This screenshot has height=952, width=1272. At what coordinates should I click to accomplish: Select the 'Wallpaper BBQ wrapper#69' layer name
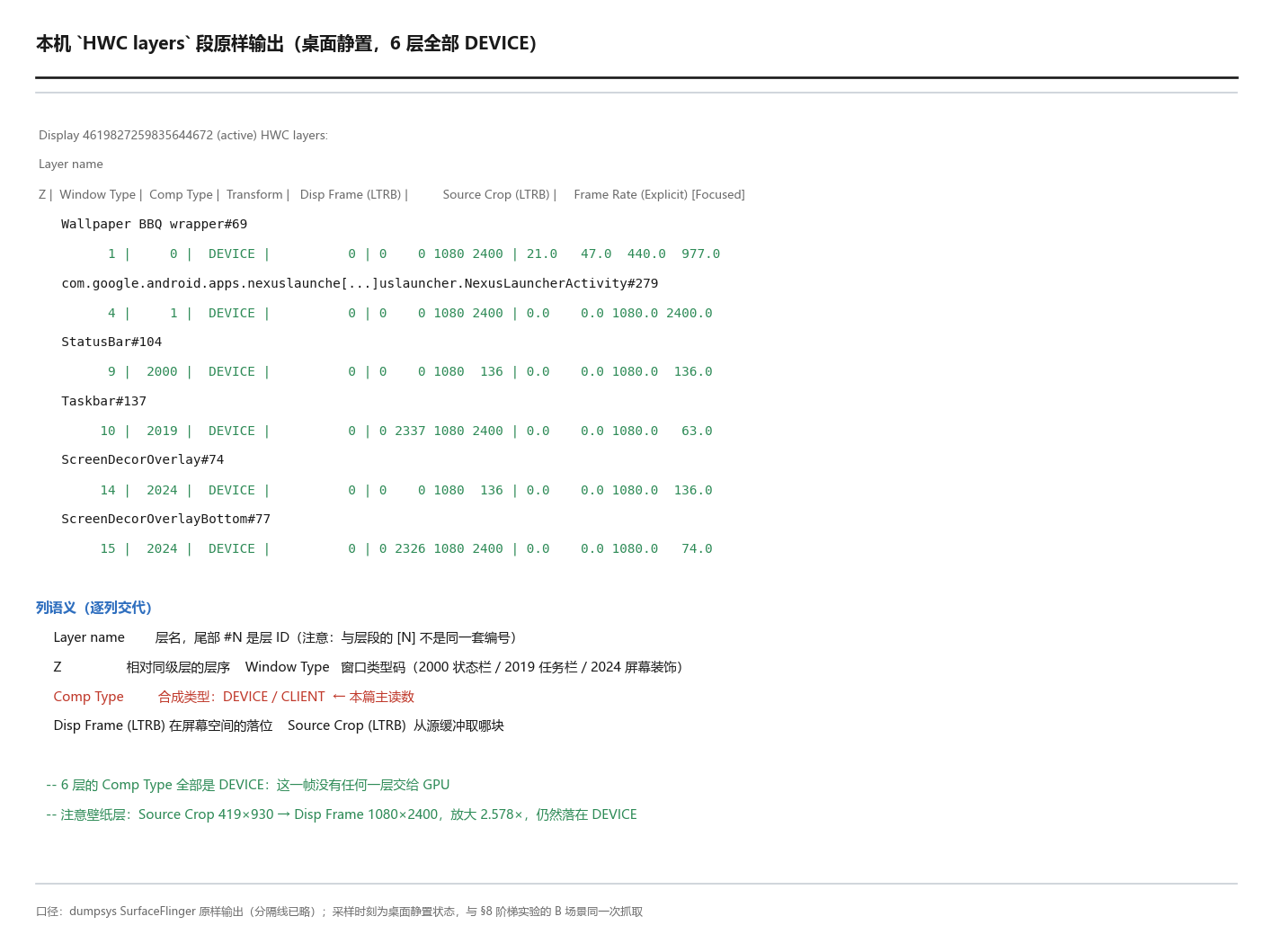click(x=154, y=224)
